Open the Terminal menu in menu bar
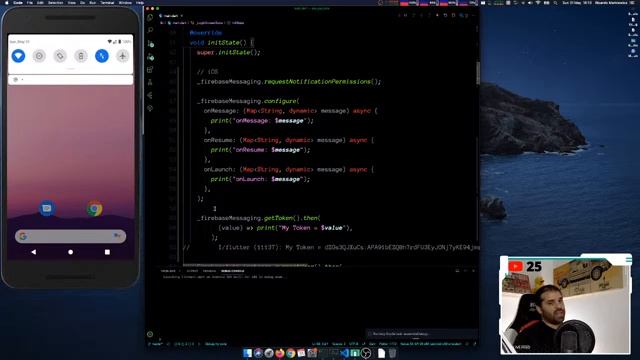Screen dimensions: 640x360 [107, 2]
